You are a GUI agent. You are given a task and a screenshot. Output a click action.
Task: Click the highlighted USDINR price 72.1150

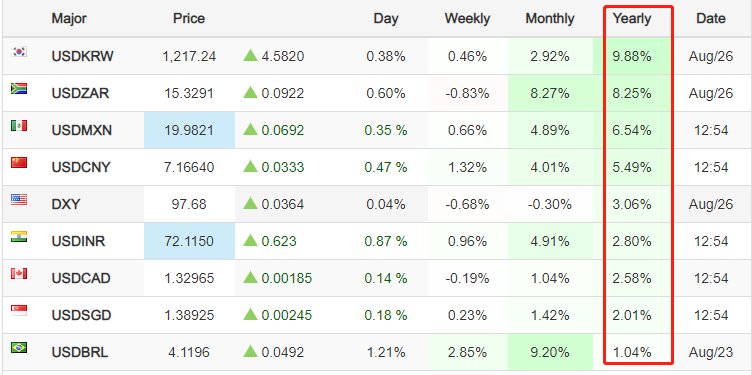click(189, 241)
